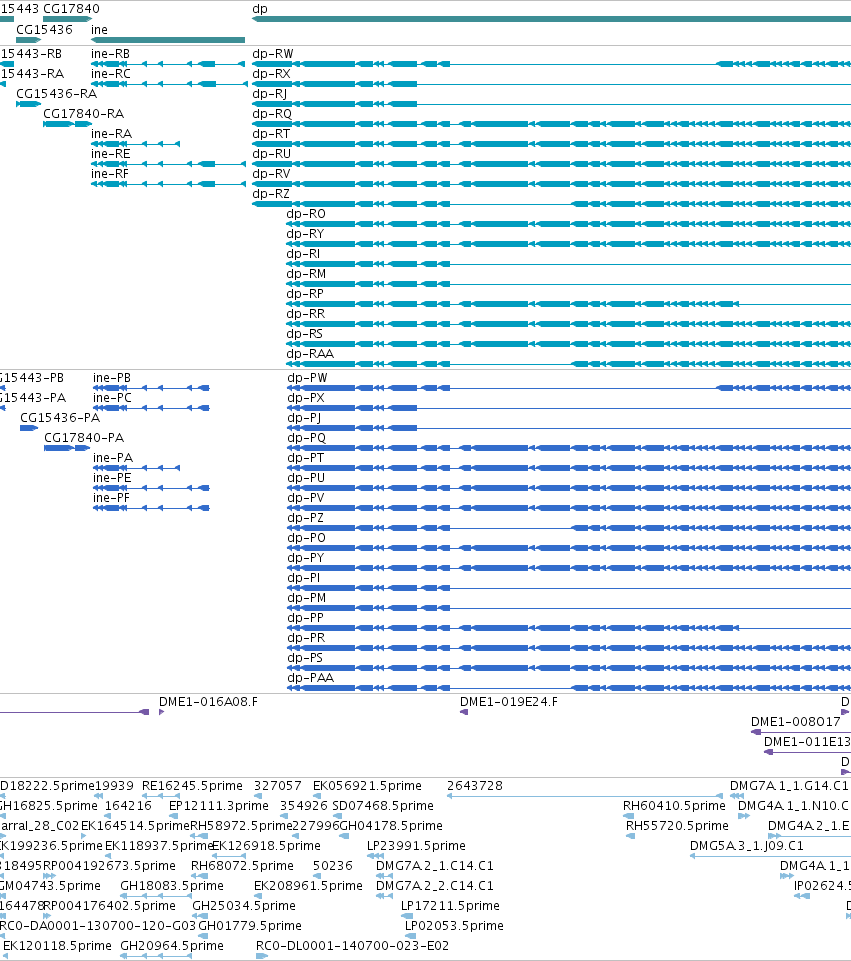
Task: Open protein dp-PW
Action: click(308, 378)
